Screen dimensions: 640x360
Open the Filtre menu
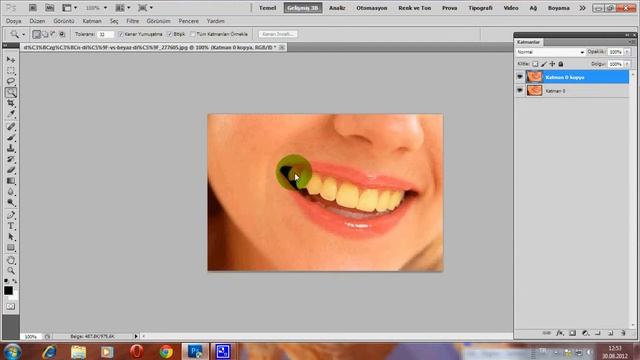click(x=132, y=21)
